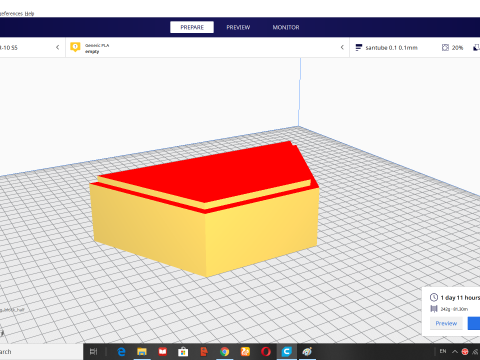
Task: Open the orange document app on taskbar
Action: coord(204,351)
